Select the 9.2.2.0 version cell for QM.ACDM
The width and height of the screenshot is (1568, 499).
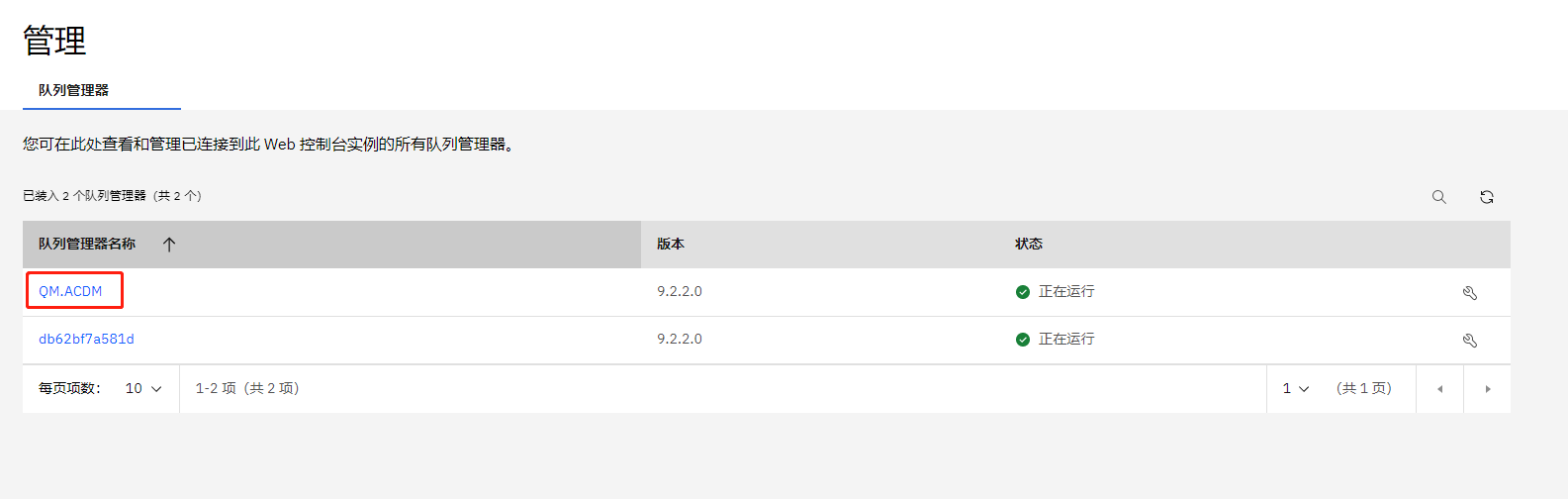tap(680, 291)
